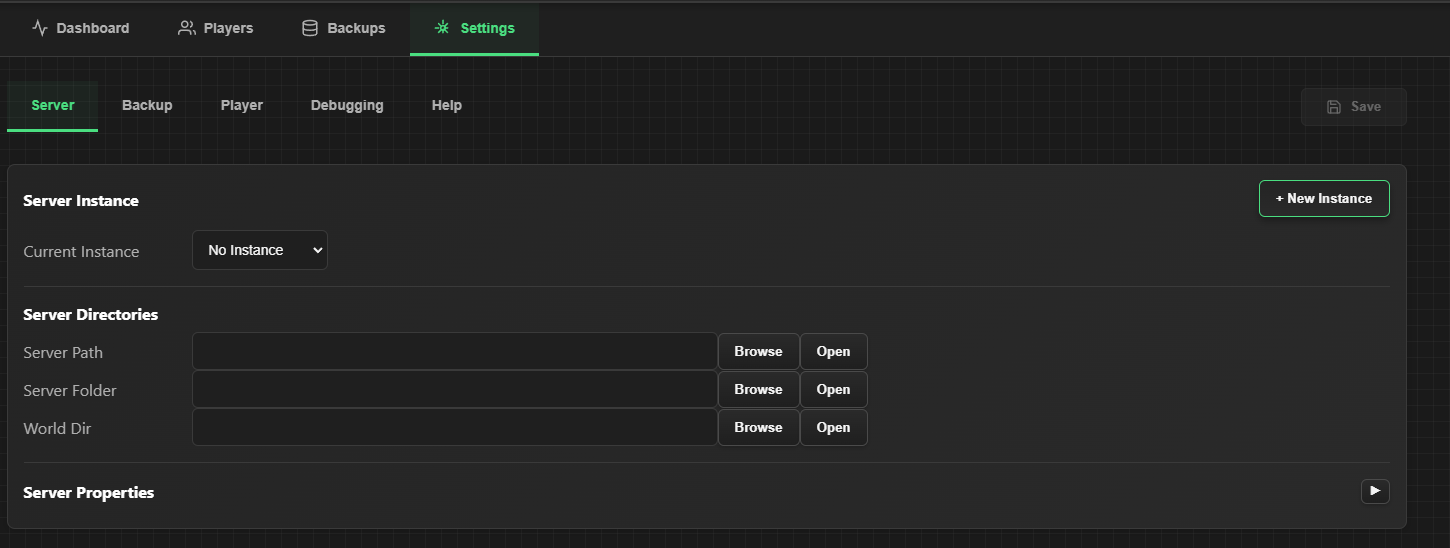
Task: Open the Current Instance dropdown
Action: pyautogui.click(x=260, y=250)
